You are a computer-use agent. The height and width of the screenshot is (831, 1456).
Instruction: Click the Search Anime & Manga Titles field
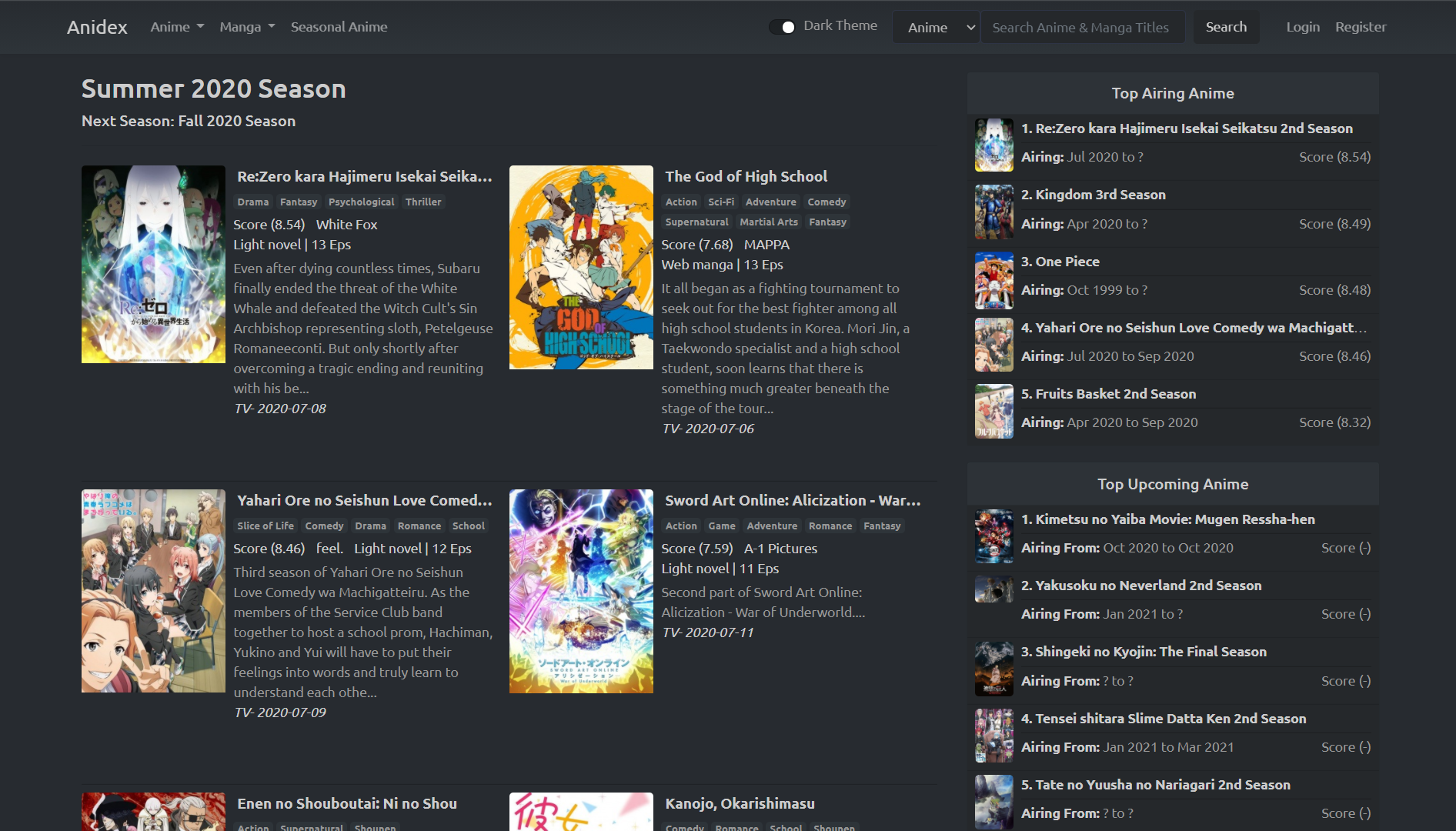1083,28
